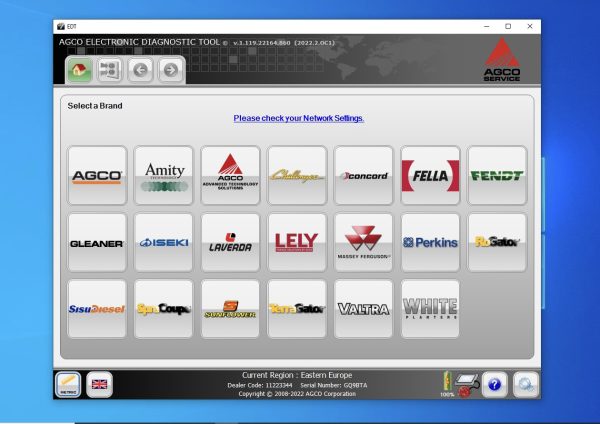The width and height of the screenshot is (600, 424).
Task: Pick the SUNFLOWER brand tile
Action: coord(230,309)
